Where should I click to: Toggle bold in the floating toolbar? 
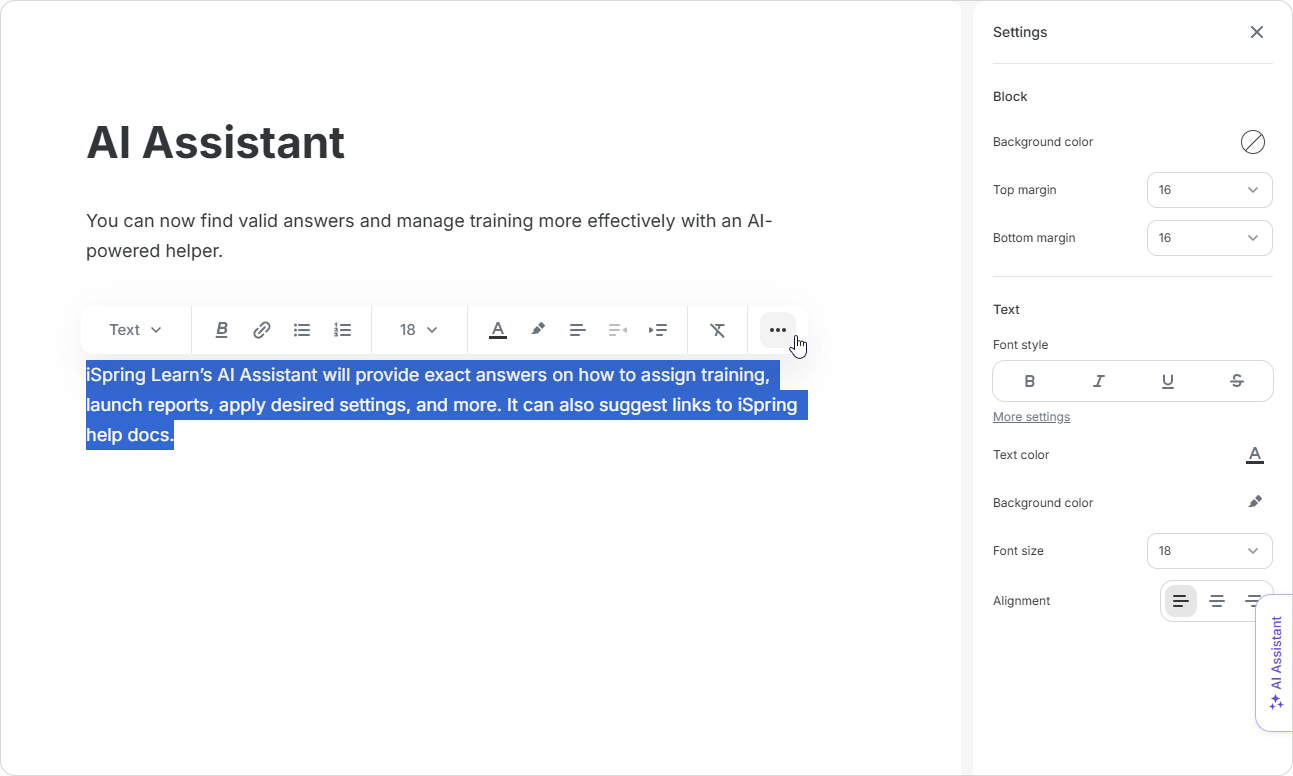(222, 330)
